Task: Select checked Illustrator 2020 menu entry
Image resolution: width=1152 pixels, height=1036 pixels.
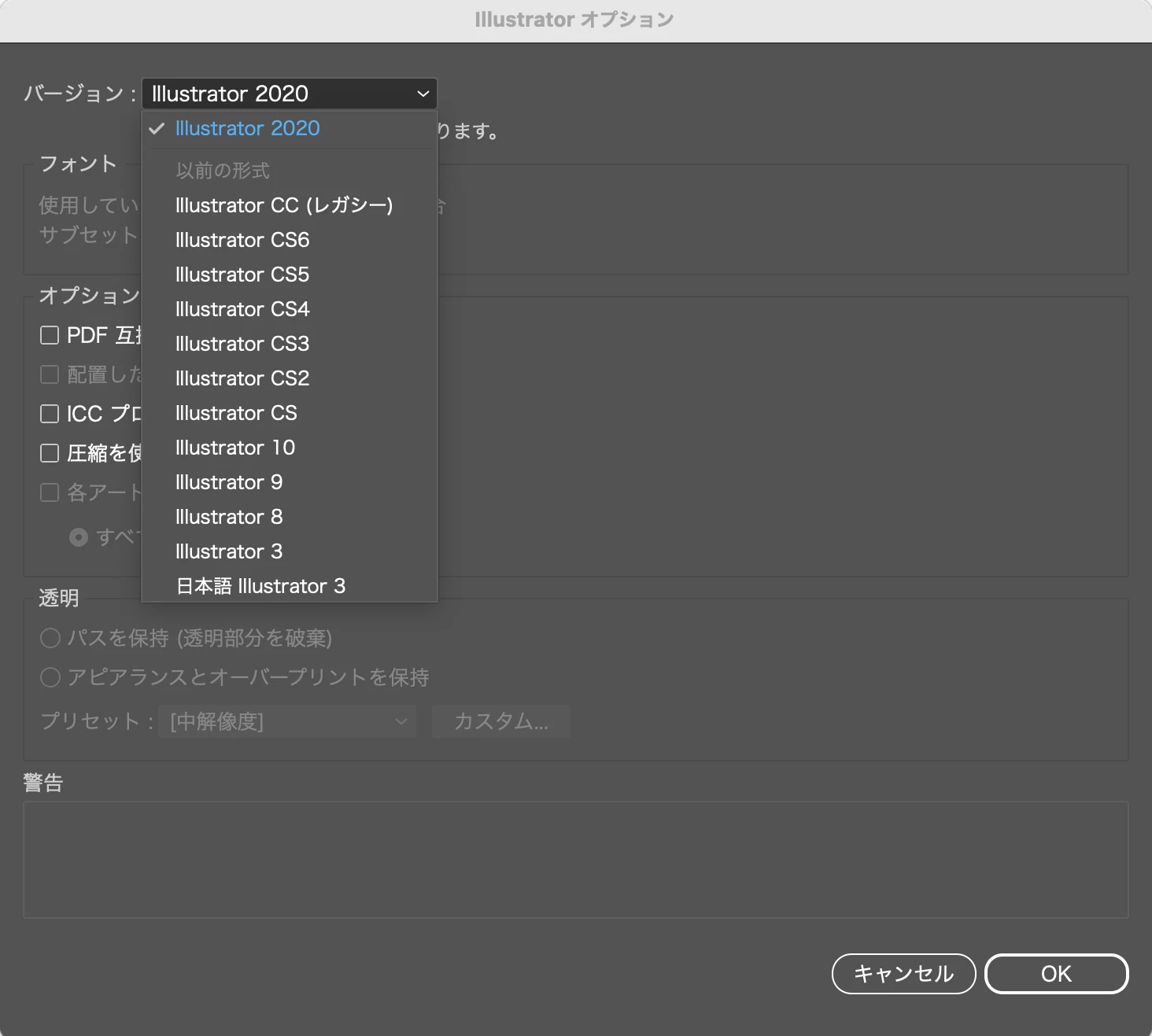Action: [289, 128]
